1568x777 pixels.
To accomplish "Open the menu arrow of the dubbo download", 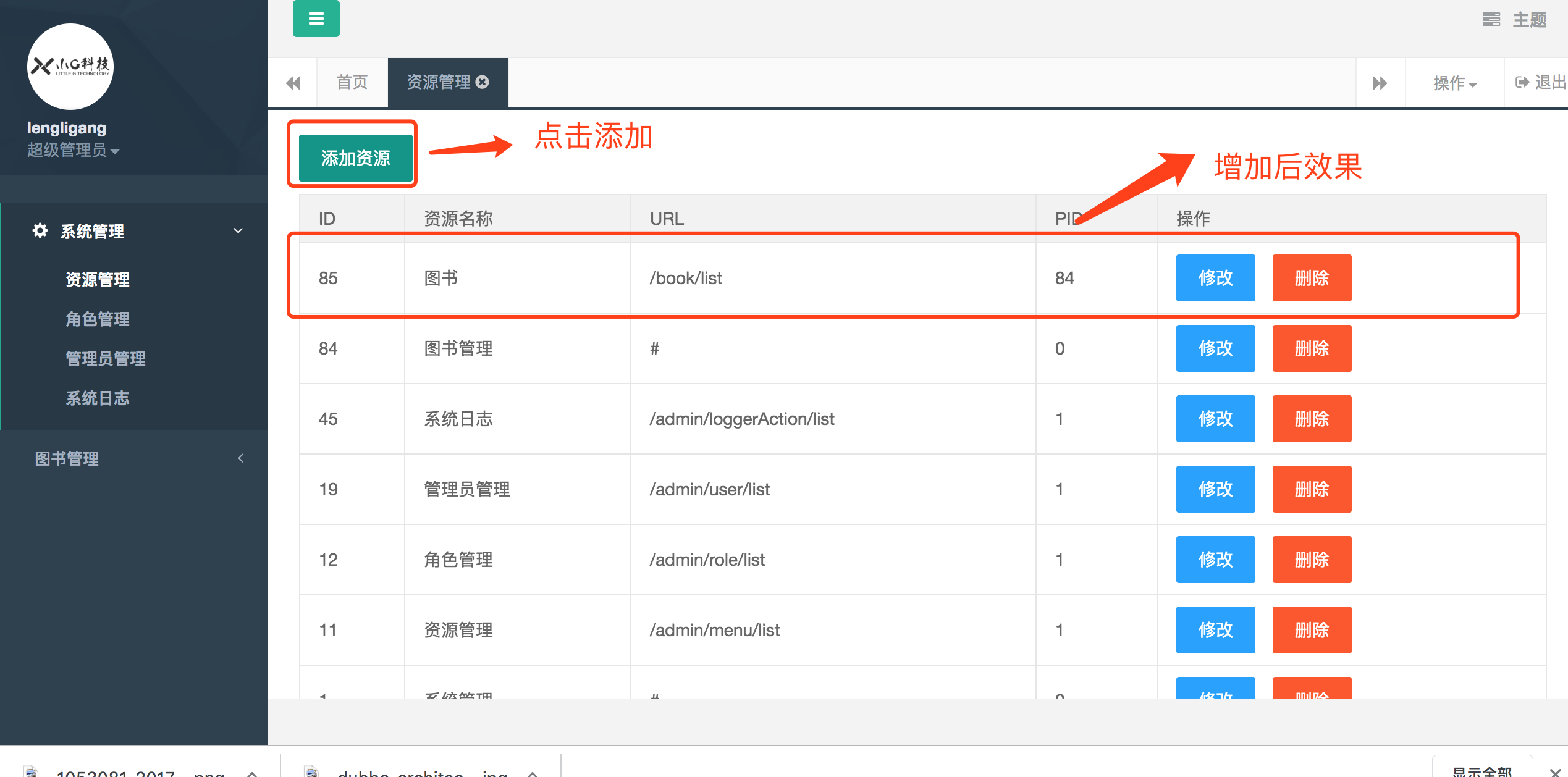I will pyautogui.click(x=533, y=773).
